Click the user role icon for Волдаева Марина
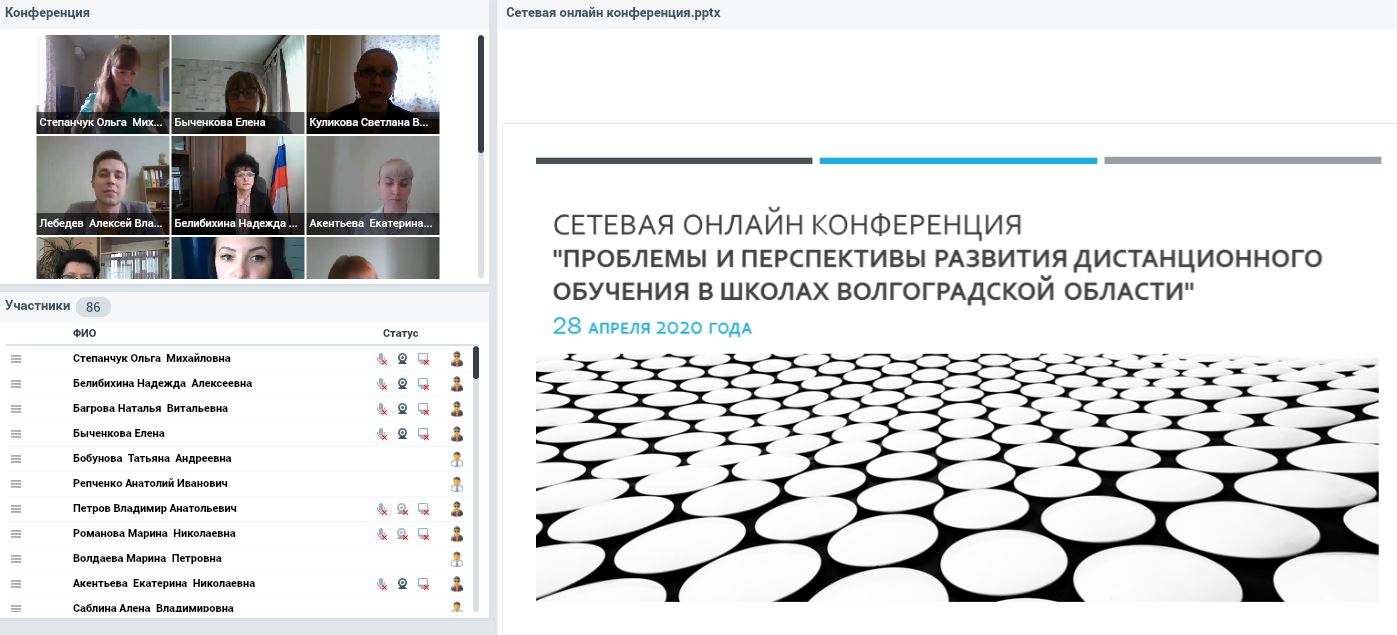 point(457,559)
